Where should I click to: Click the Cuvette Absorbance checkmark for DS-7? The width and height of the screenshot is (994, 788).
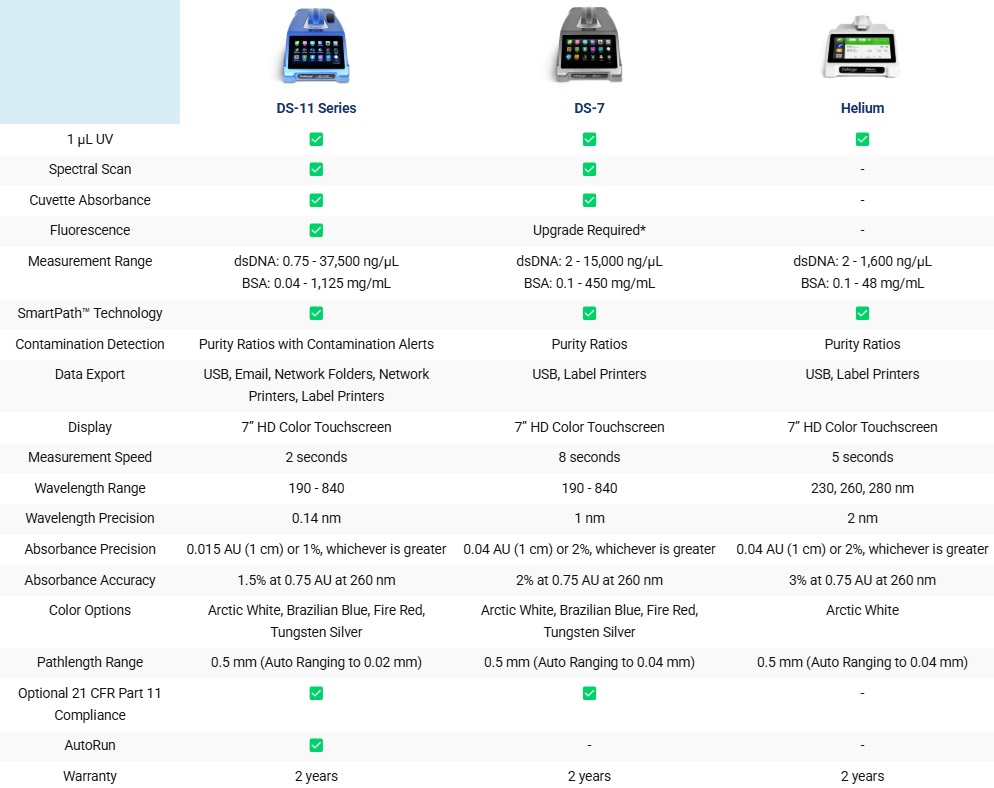tap(589, 200)
